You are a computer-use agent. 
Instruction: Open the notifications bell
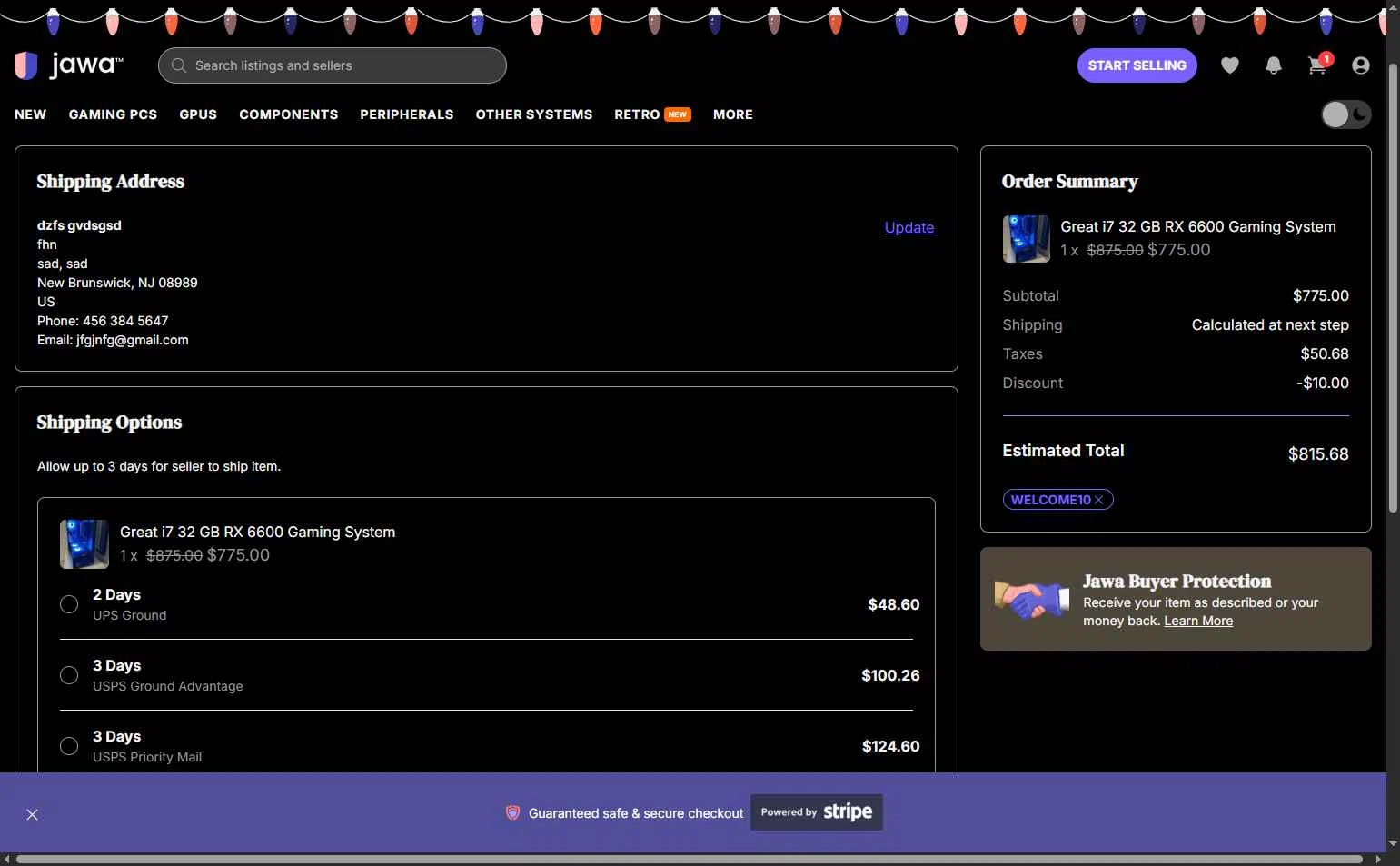[x=1273, y=65]
